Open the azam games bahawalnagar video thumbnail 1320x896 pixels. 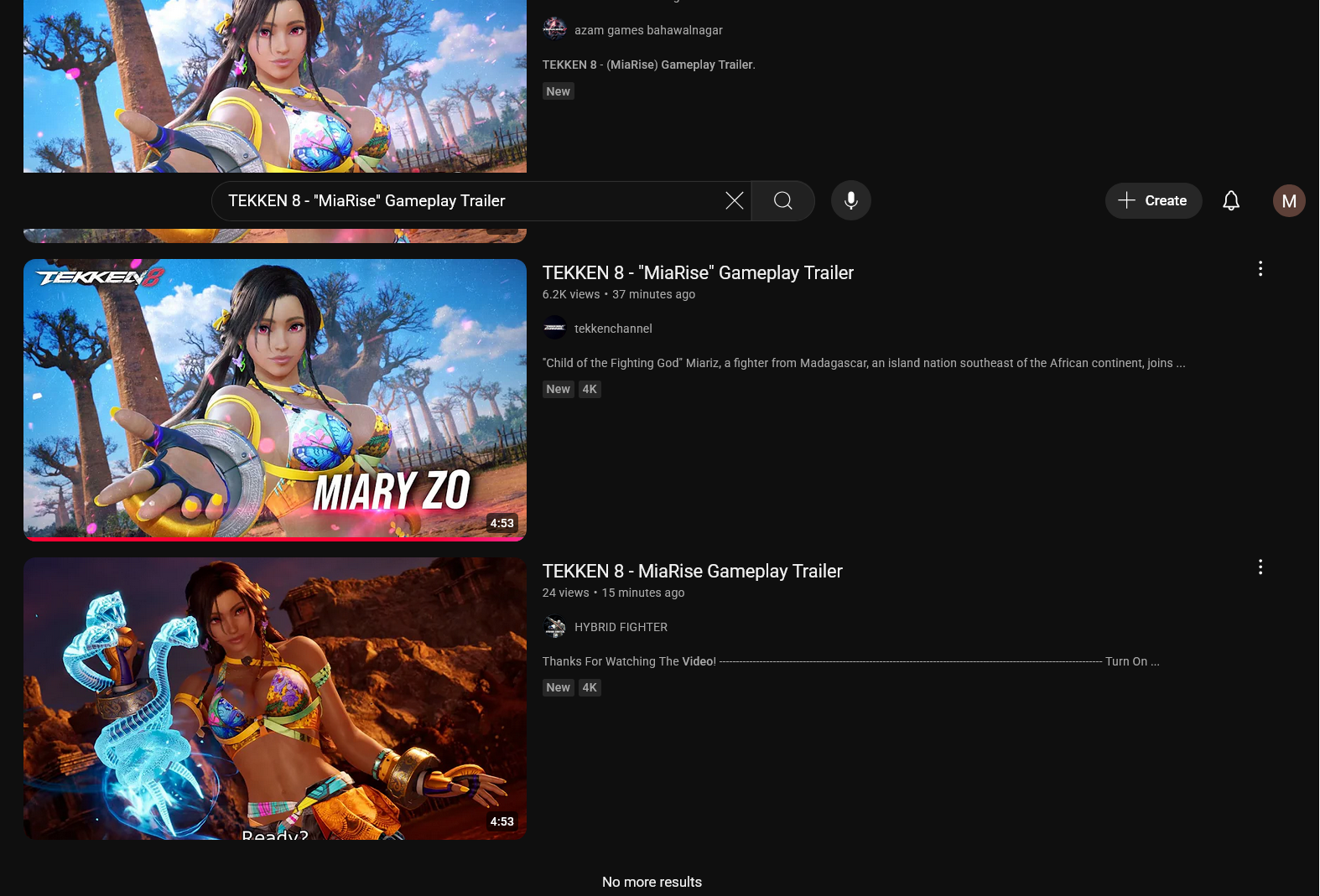(275, 85)
